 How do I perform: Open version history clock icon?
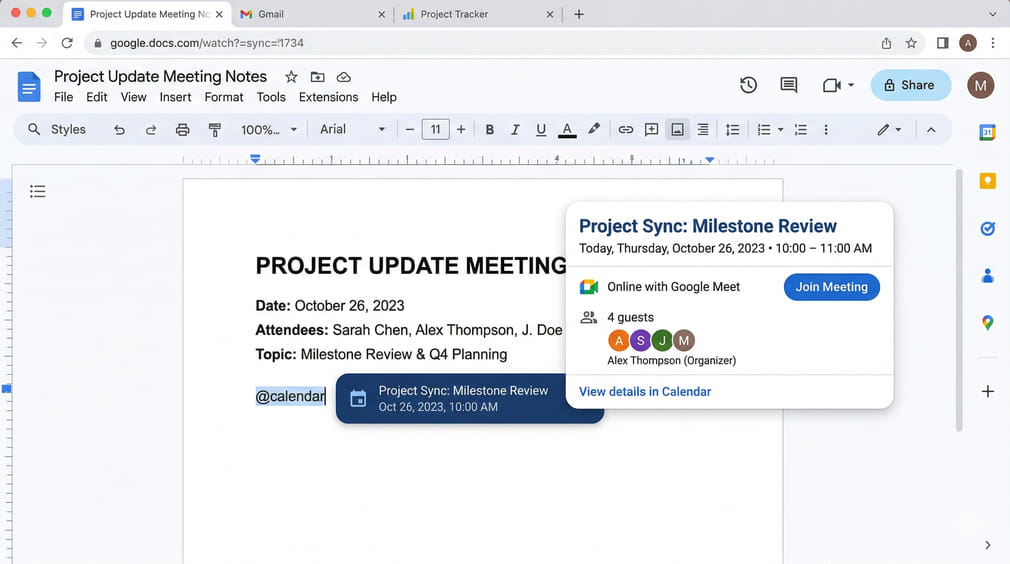click(x=748, y=85)
